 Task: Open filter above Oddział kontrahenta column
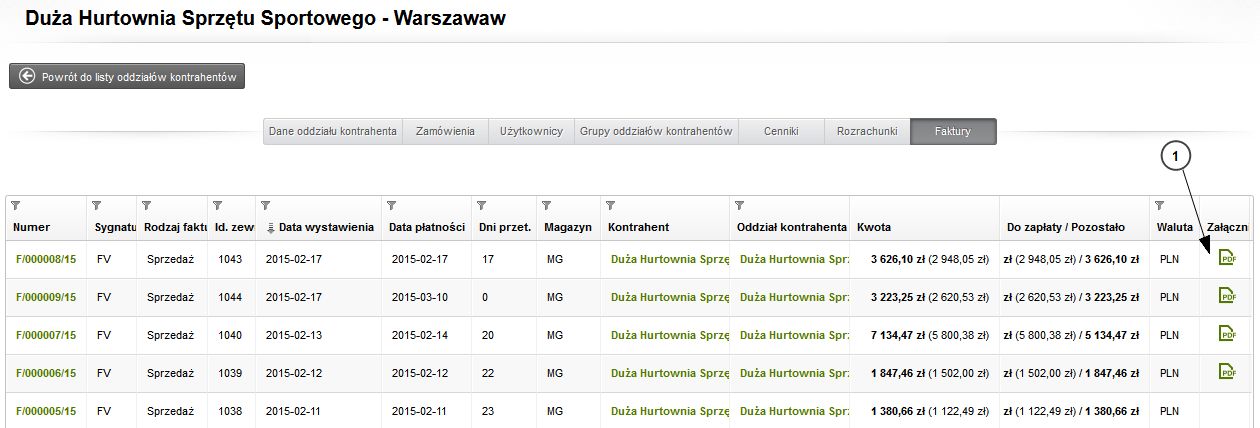(x=740, y=206)
